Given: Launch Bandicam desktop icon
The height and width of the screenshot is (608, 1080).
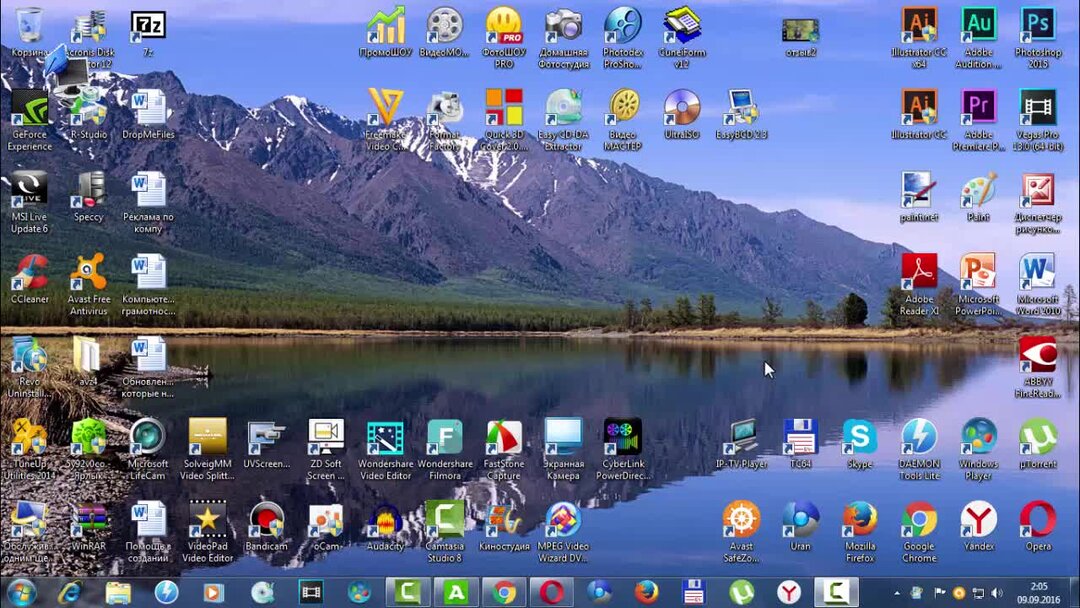Looking at the screenshot, I should [x=267, y=526].
